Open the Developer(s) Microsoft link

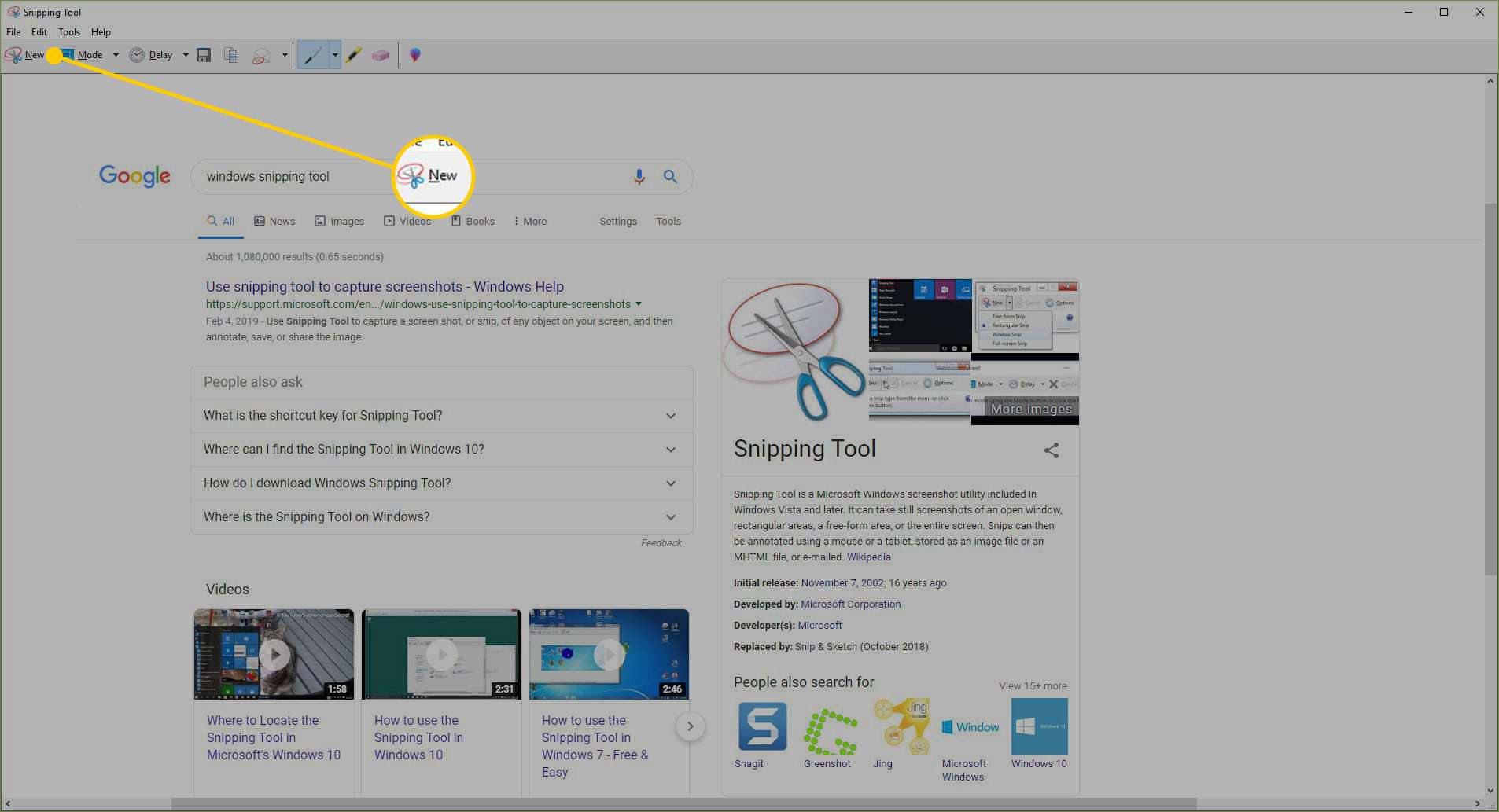(x=819, y=626)
